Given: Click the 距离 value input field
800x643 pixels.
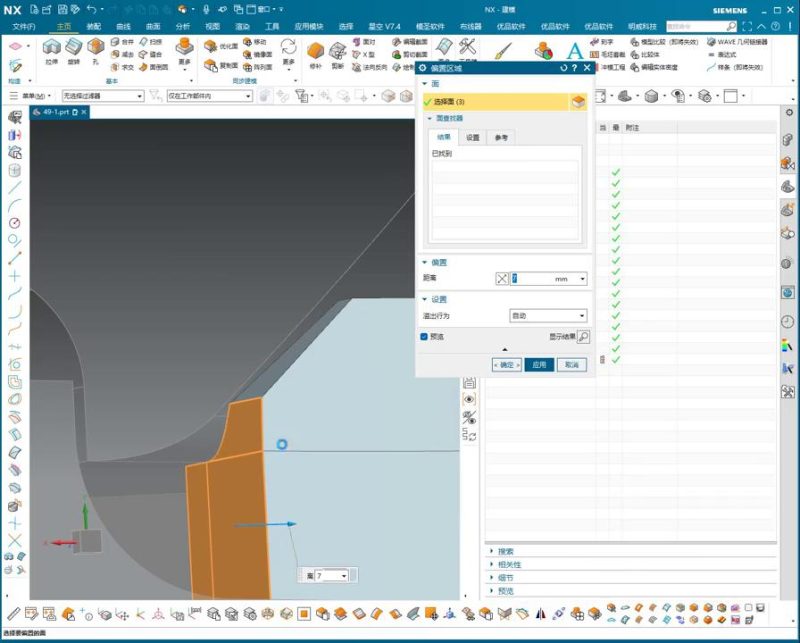Looking at the screenshot, I should point(530,279).
